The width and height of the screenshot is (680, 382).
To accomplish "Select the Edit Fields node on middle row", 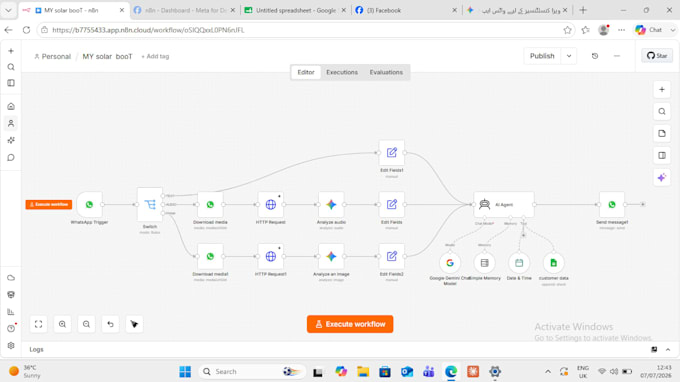I will (392, 204).
